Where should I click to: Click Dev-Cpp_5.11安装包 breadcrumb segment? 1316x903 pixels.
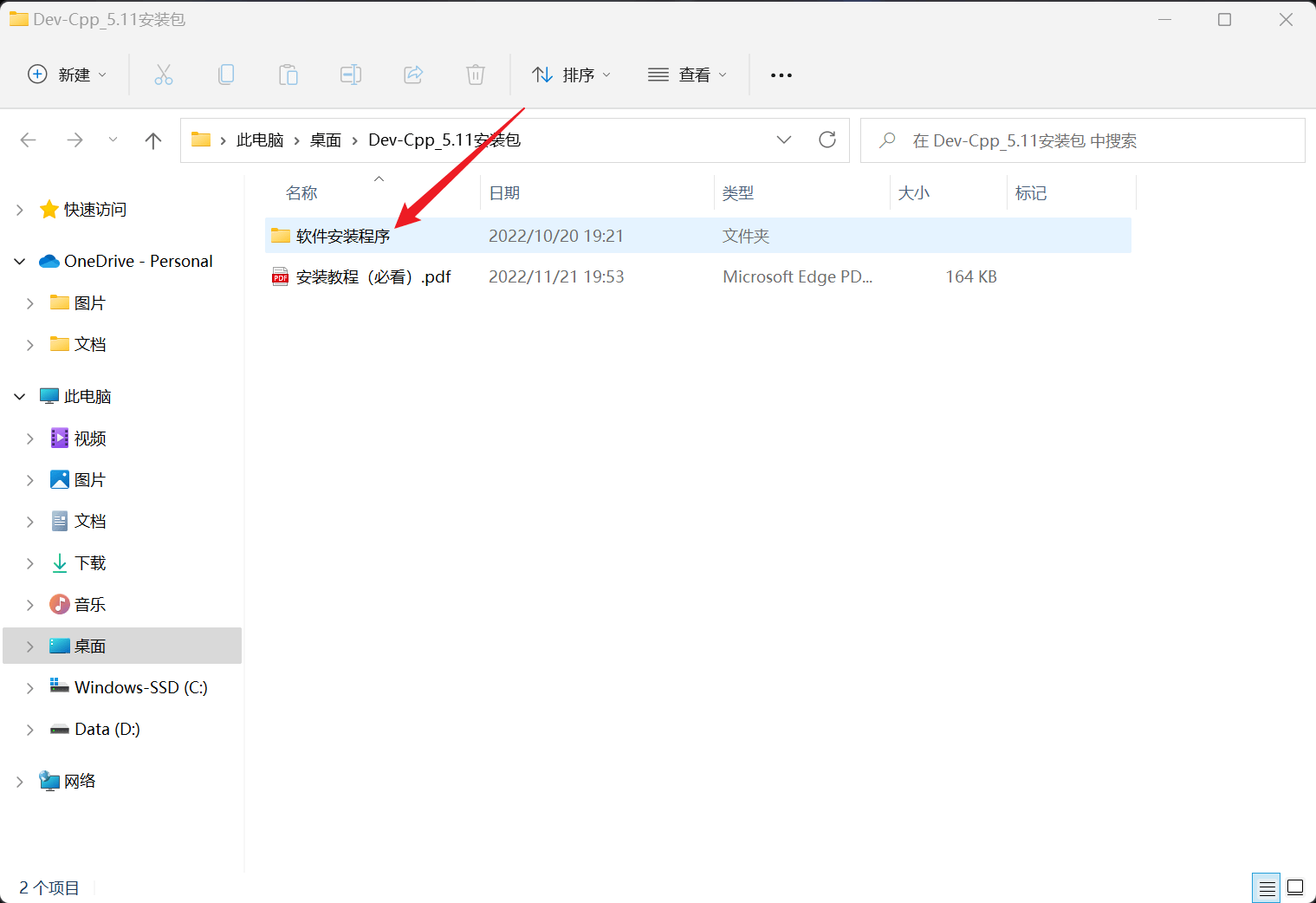tap(444, 140)
